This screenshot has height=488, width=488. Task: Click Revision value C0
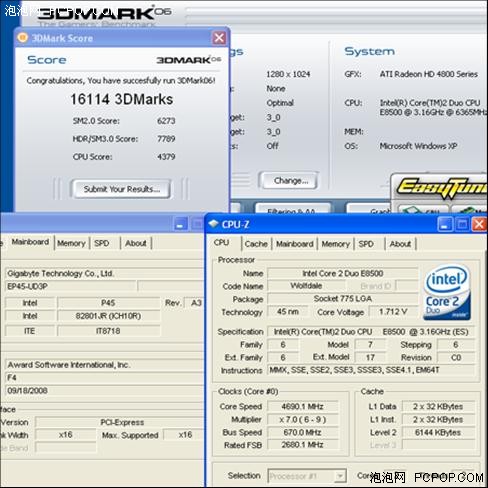pos(456,358)
